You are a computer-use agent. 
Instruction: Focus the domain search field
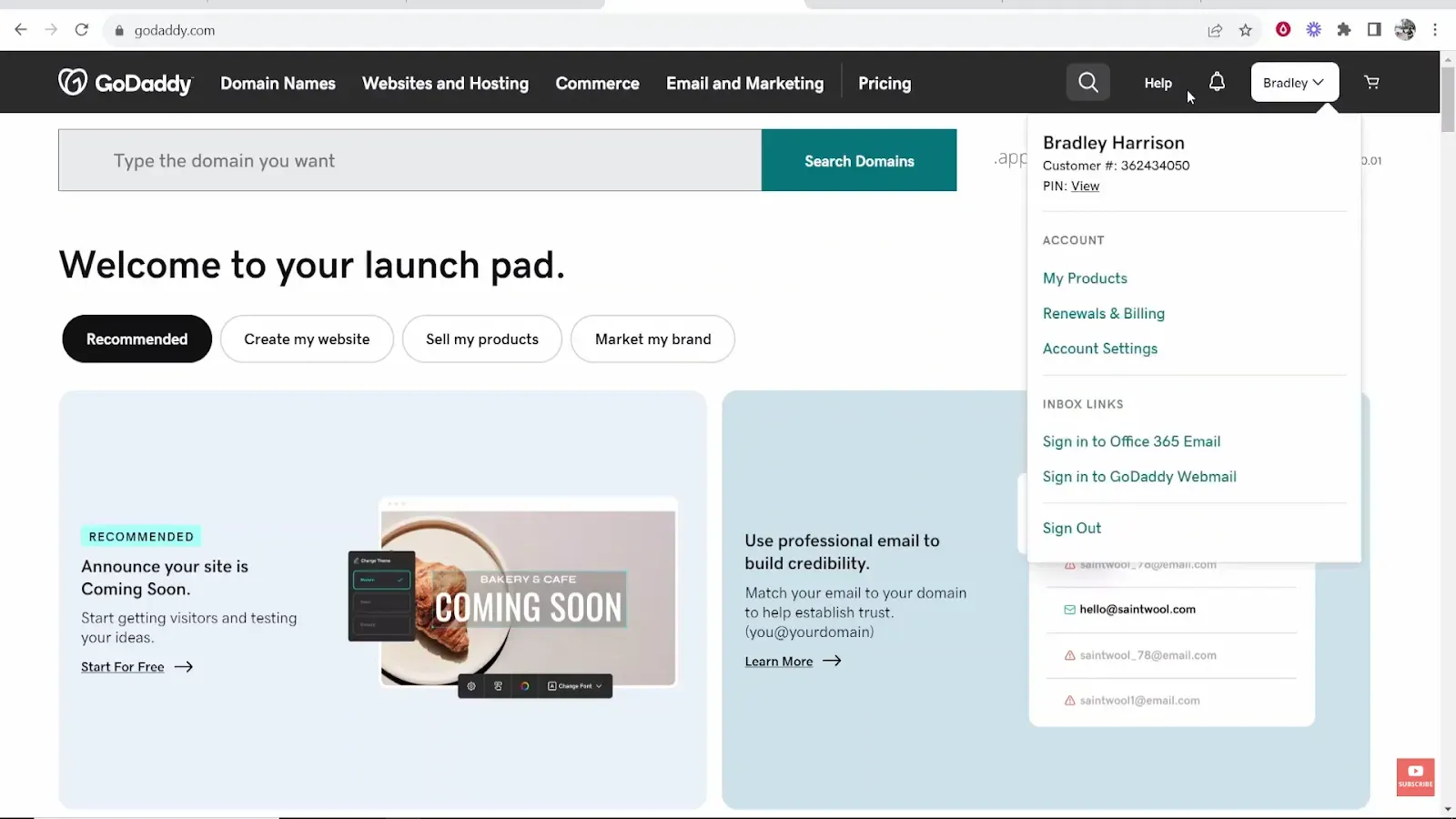click(x=409, y=160)
